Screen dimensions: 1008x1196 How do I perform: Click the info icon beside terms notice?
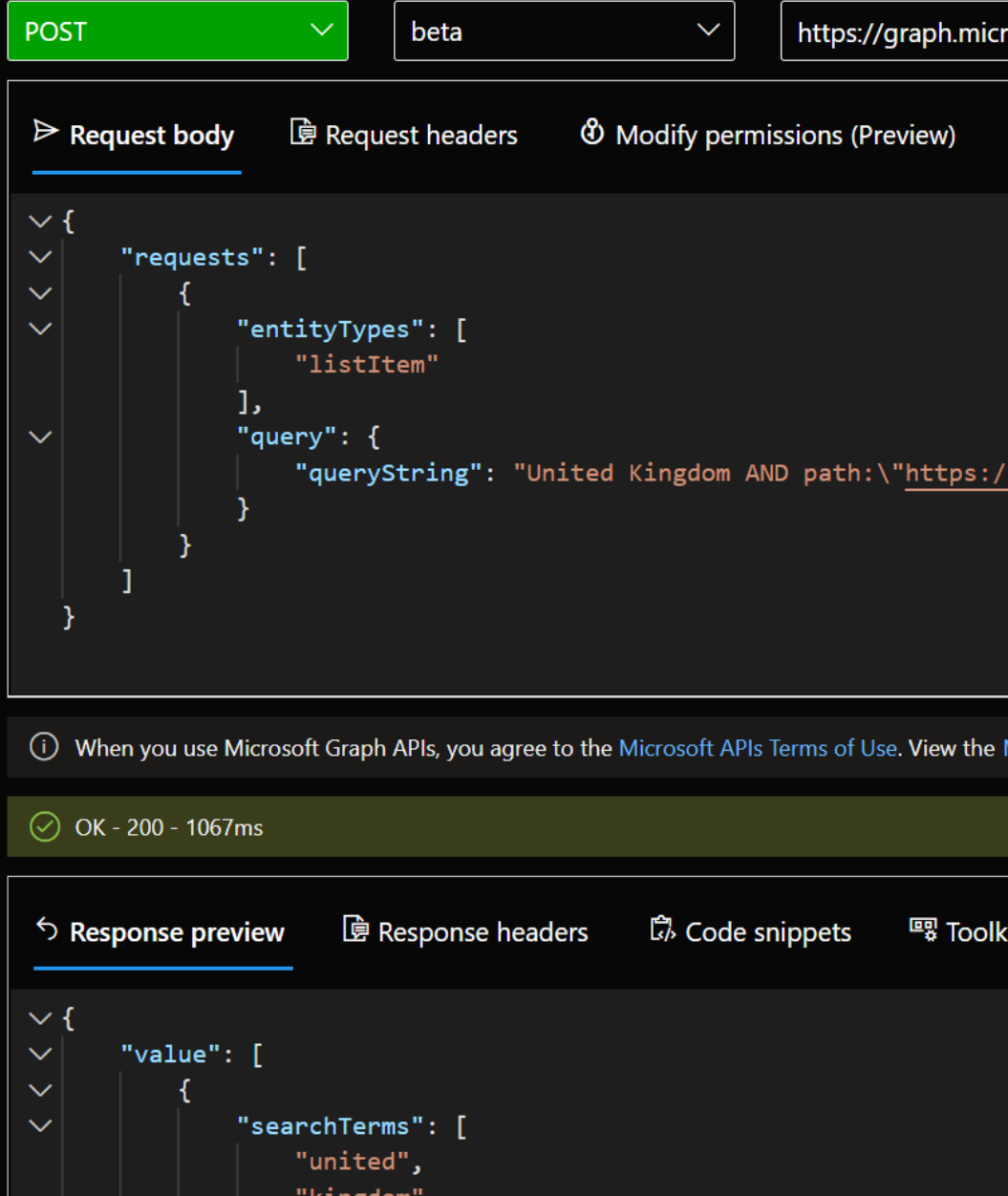pos(44,746)
